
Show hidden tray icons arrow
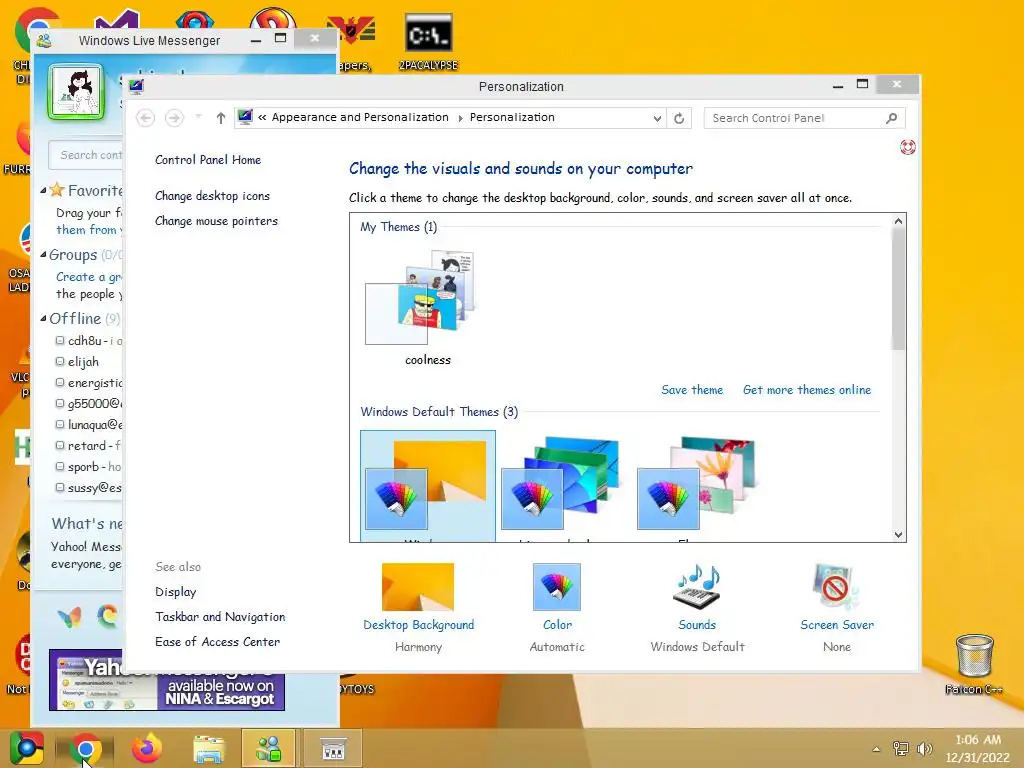(x=876, y=749)
